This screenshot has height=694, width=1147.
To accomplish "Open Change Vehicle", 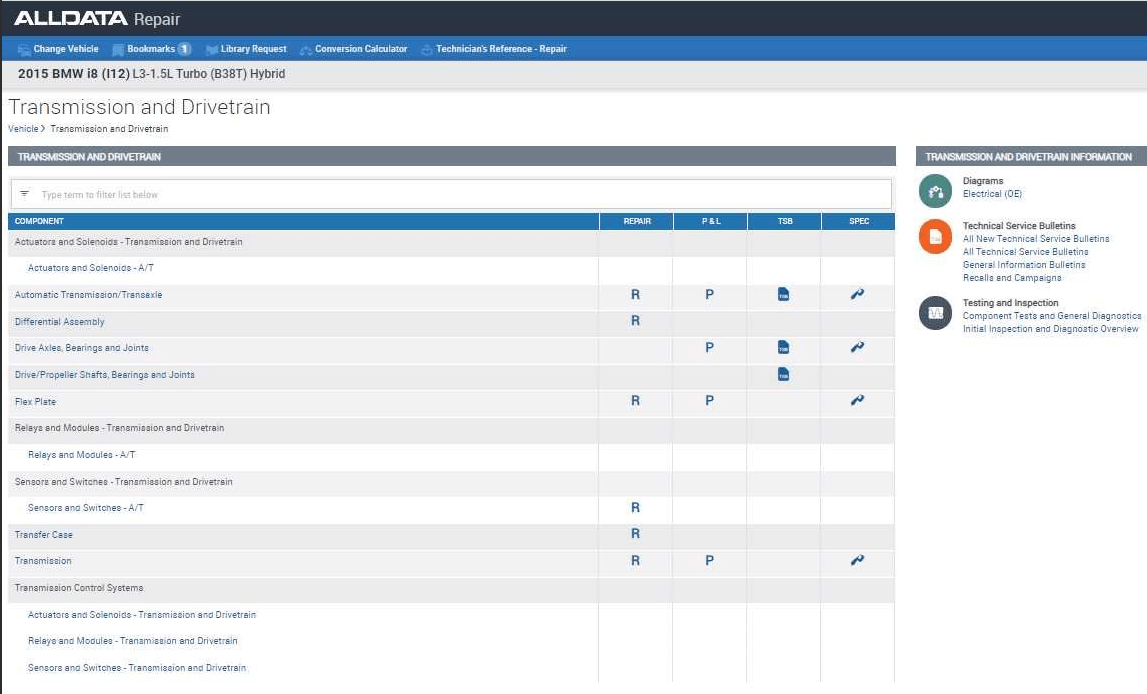I will pos(58,49).
